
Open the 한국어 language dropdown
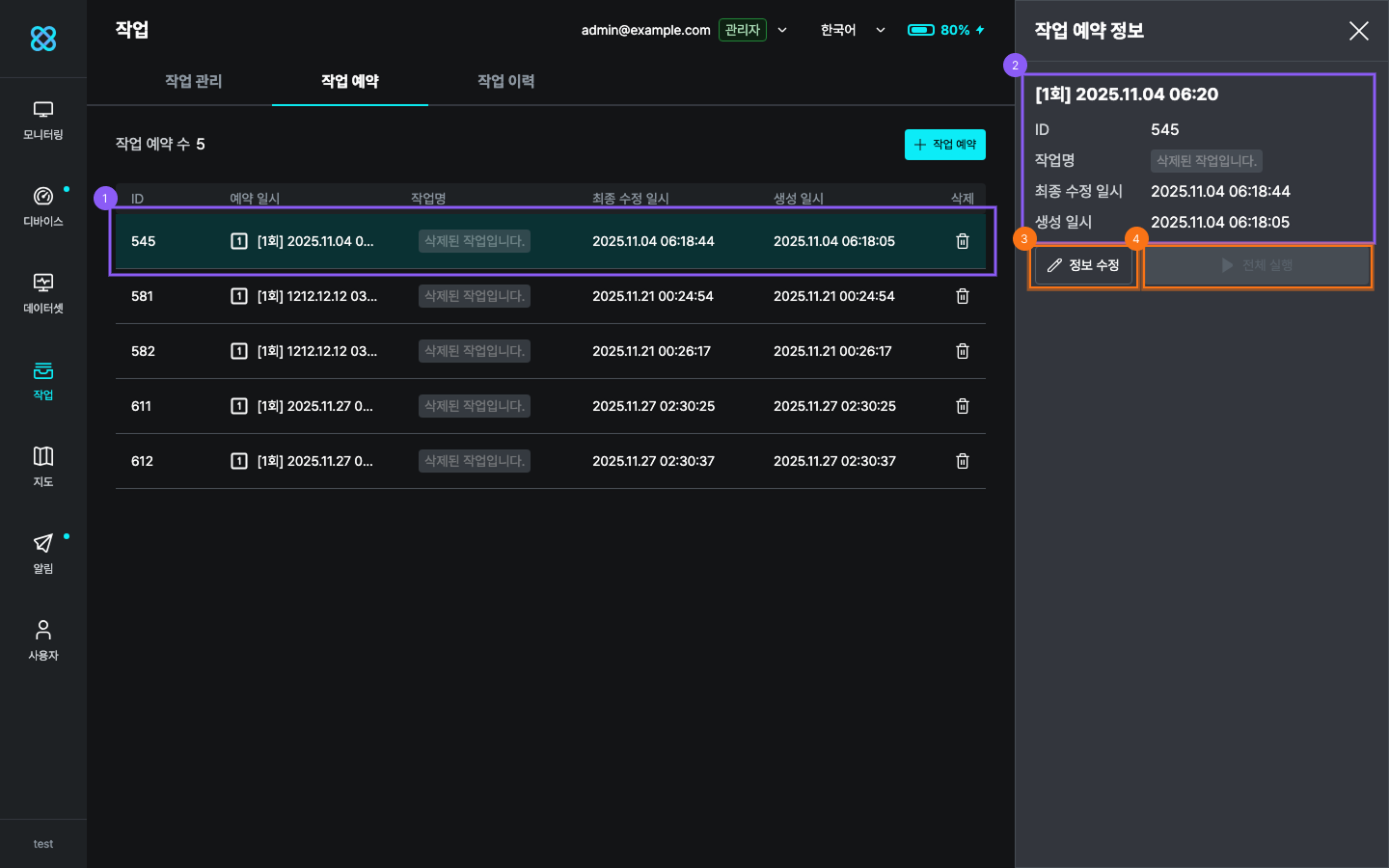(x=852, y=30)
